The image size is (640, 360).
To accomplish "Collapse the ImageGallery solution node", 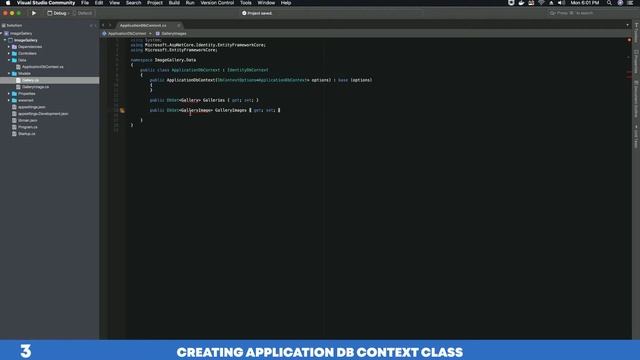I will (x=2, y=33).
